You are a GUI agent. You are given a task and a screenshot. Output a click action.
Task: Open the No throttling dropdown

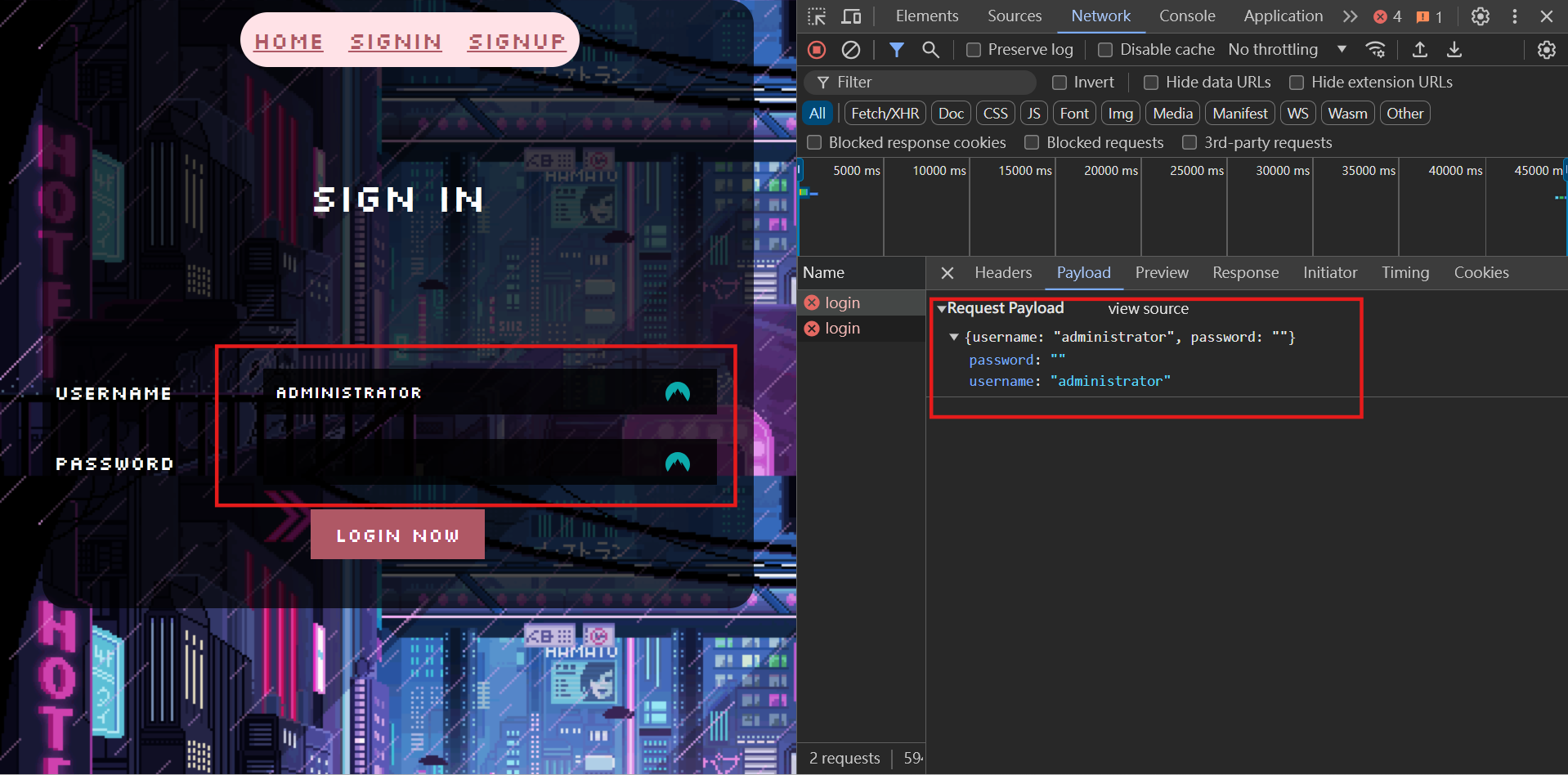(1288, 50)
